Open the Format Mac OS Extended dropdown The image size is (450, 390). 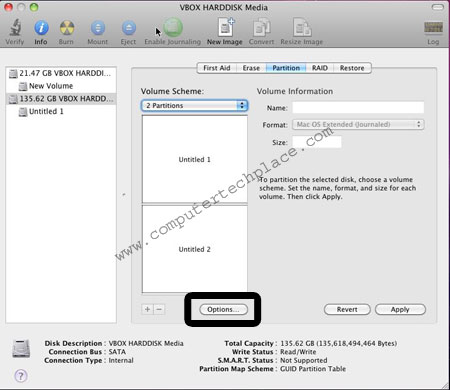tap(358, 124)
